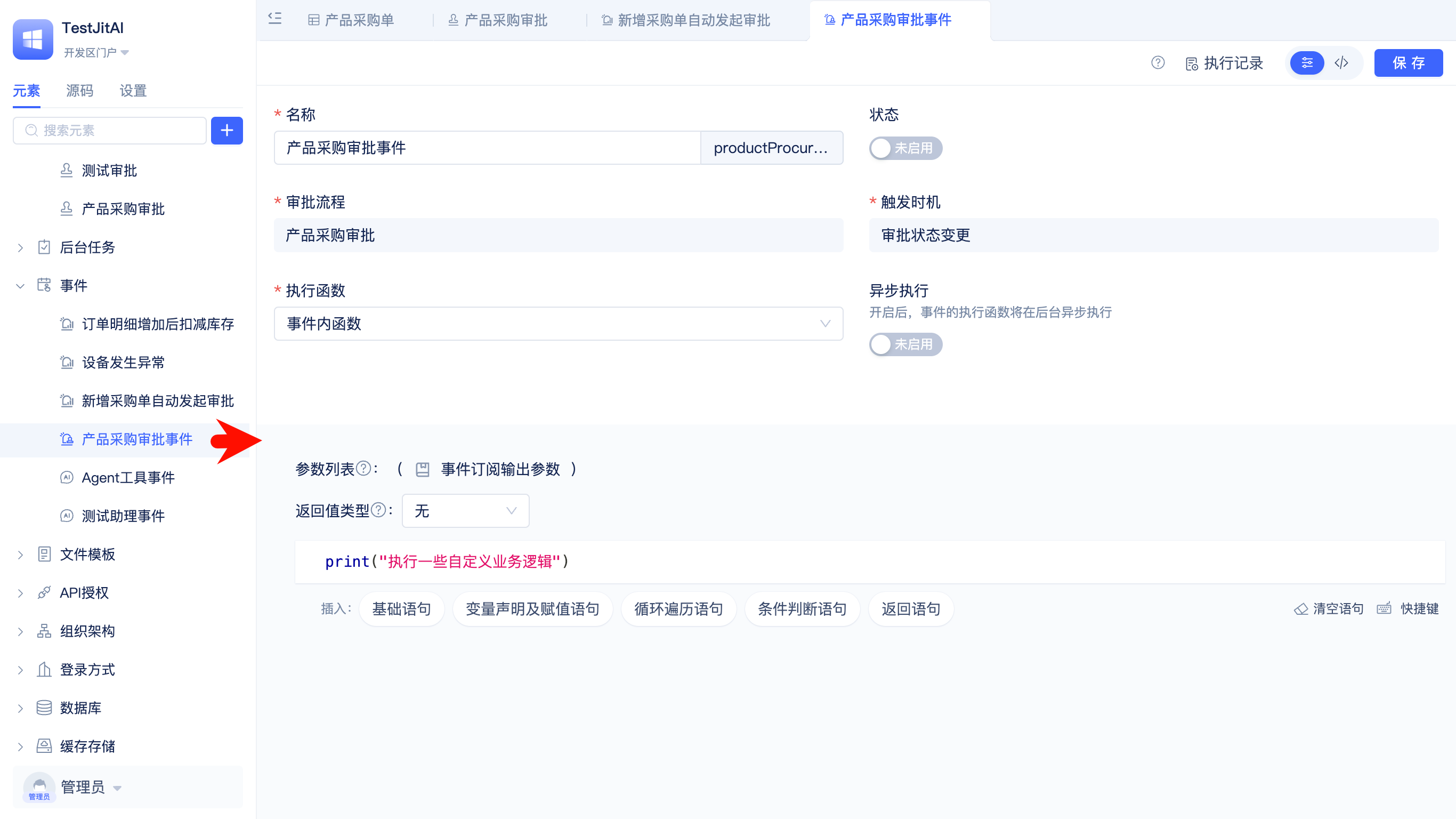Click the 登录方式 icon
The image size is (1456, 819).
point(44,670)
